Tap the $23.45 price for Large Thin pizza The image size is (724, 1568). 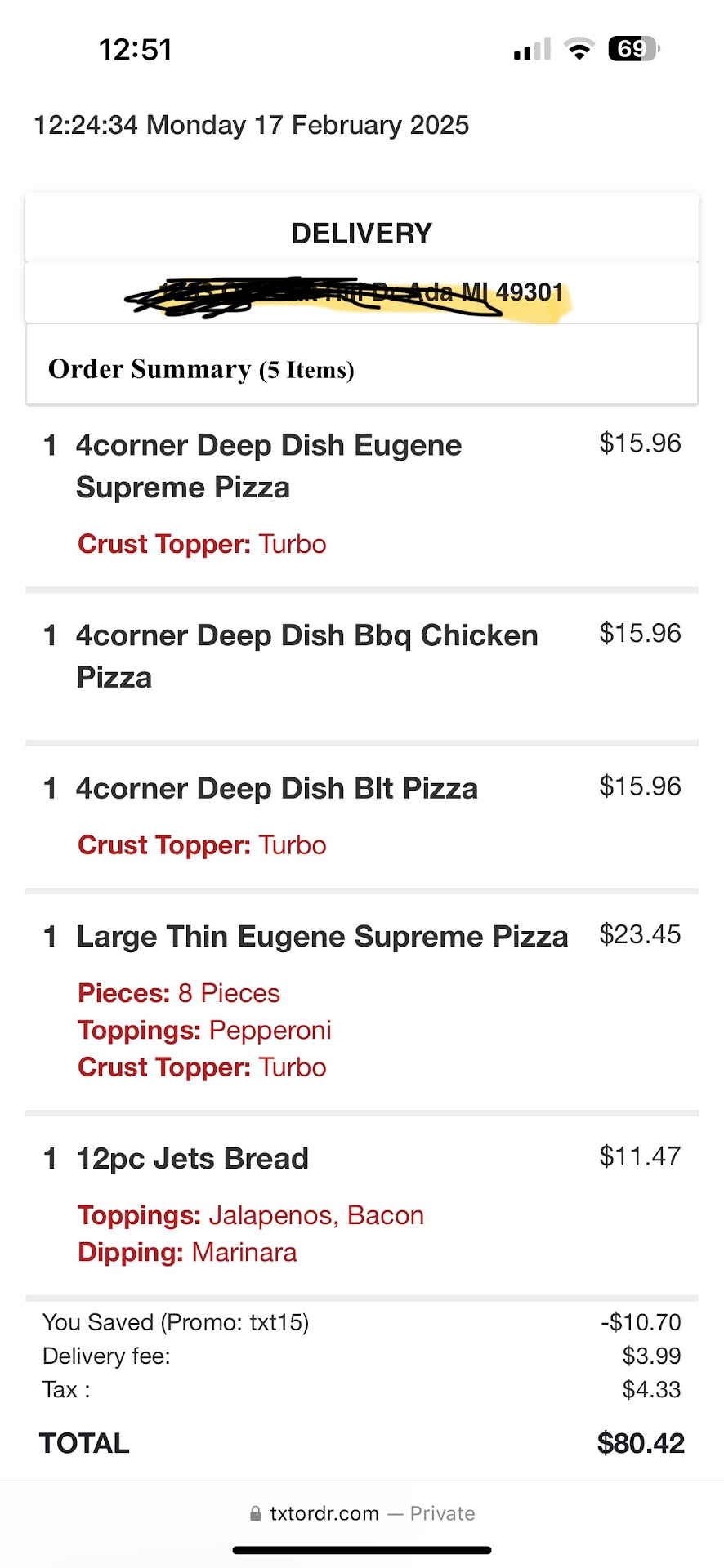tap(640, 934)
